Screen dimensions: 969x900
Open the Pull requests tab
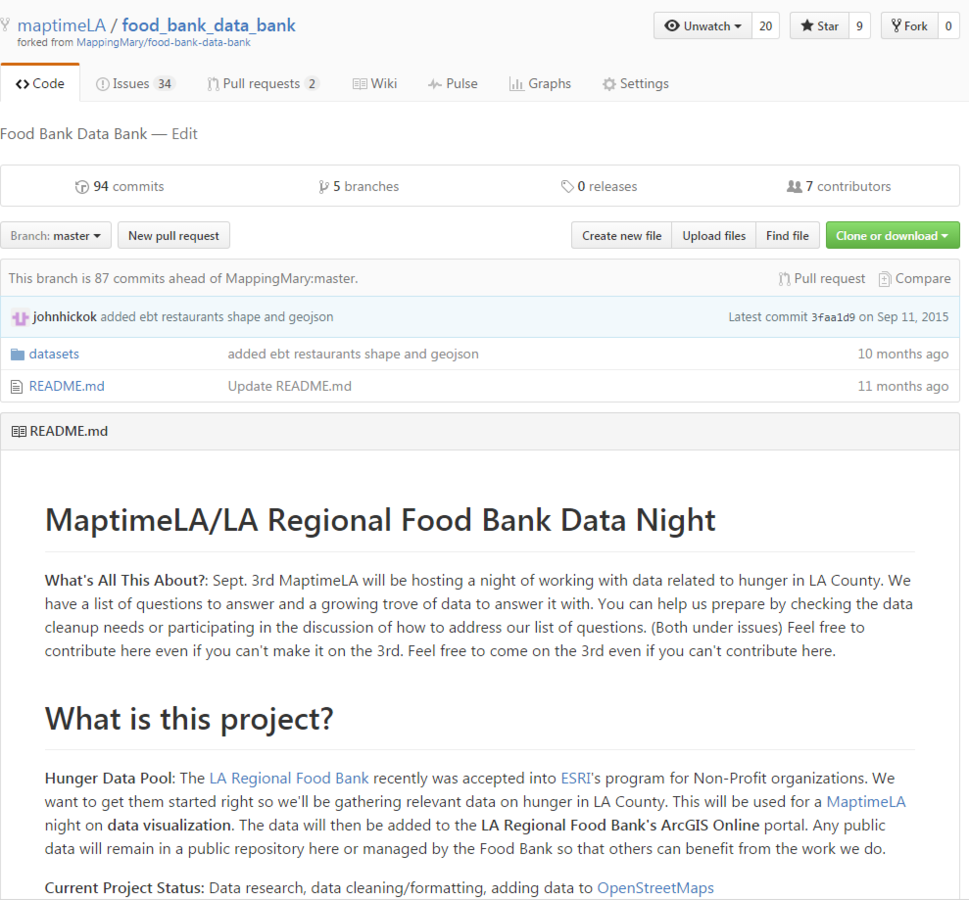[x=263, y=84]
